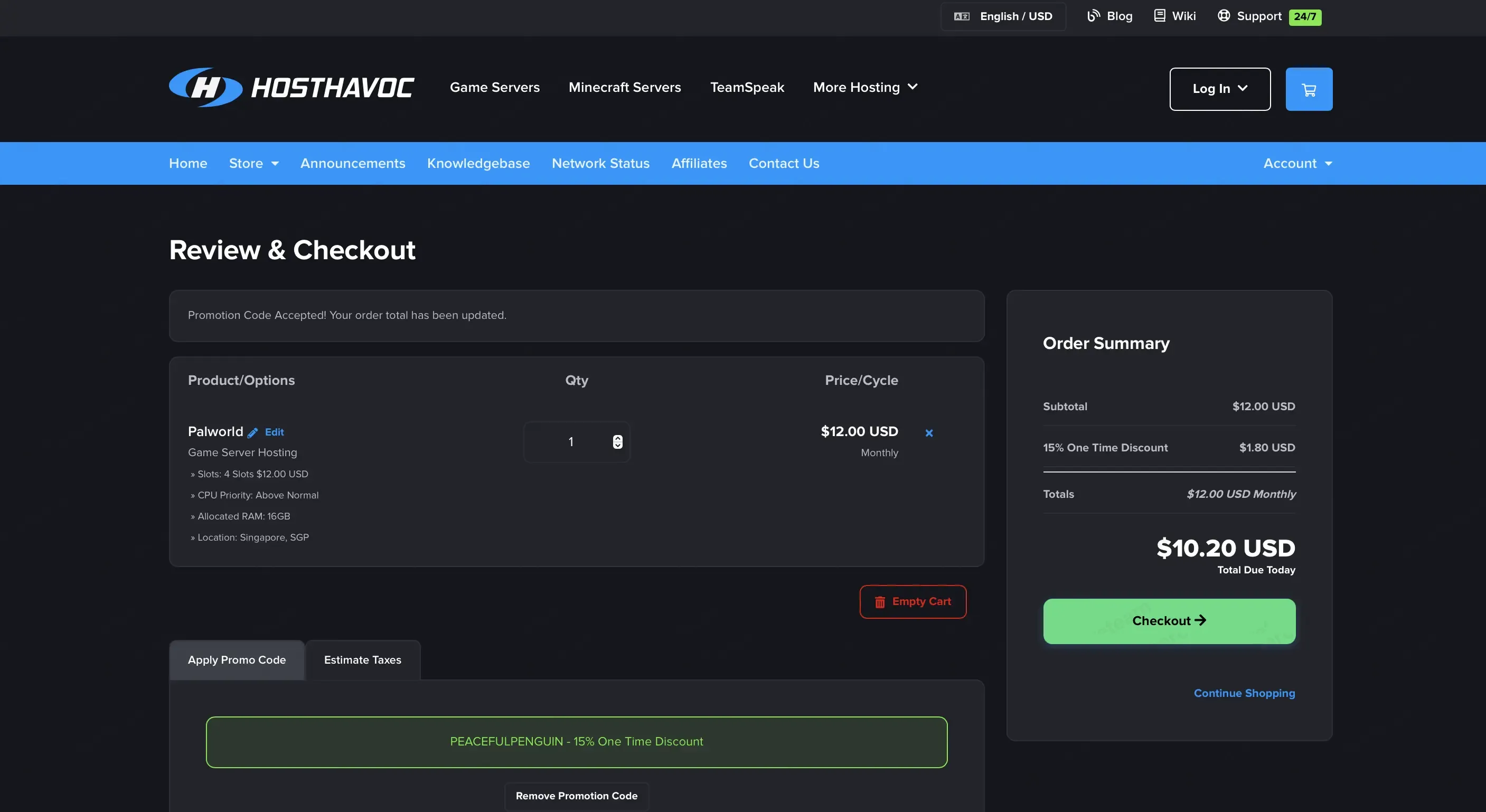Open the shopping cart icon button
This screenshot has height=812, width=1486.
(1309, 89)
